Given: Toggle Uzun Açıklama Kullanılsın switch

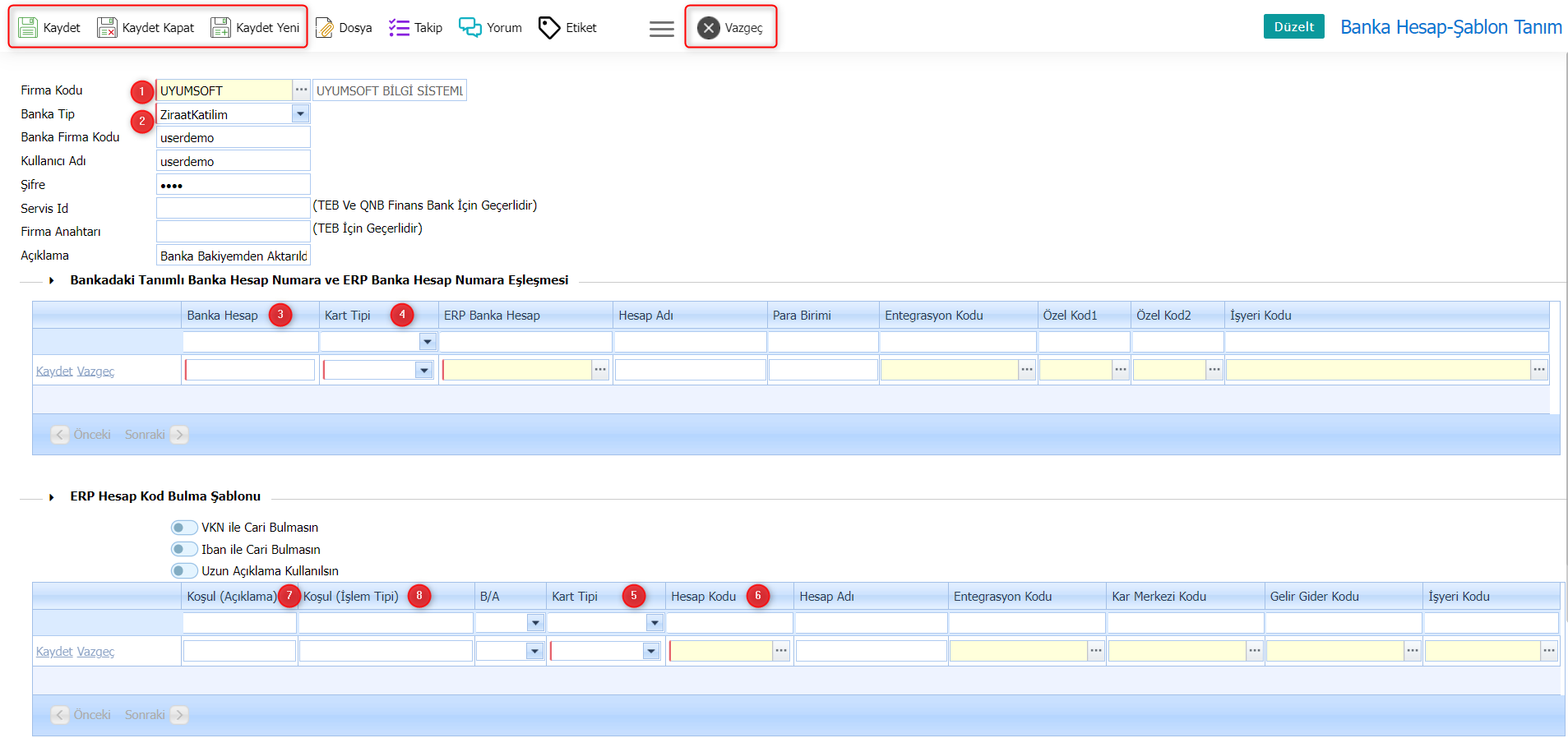Looking at the screenshot, I should click(x=184, y=570).
